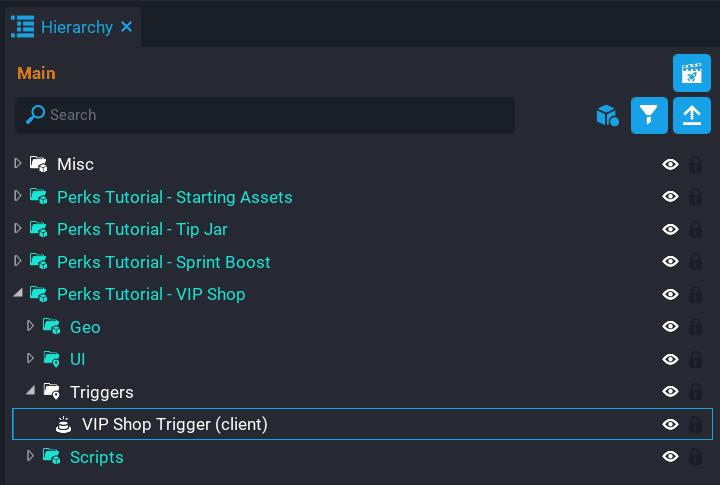Viewport: 720px width, 485px height.
Task: Click the filter funnel icon button
Action: 649,115
